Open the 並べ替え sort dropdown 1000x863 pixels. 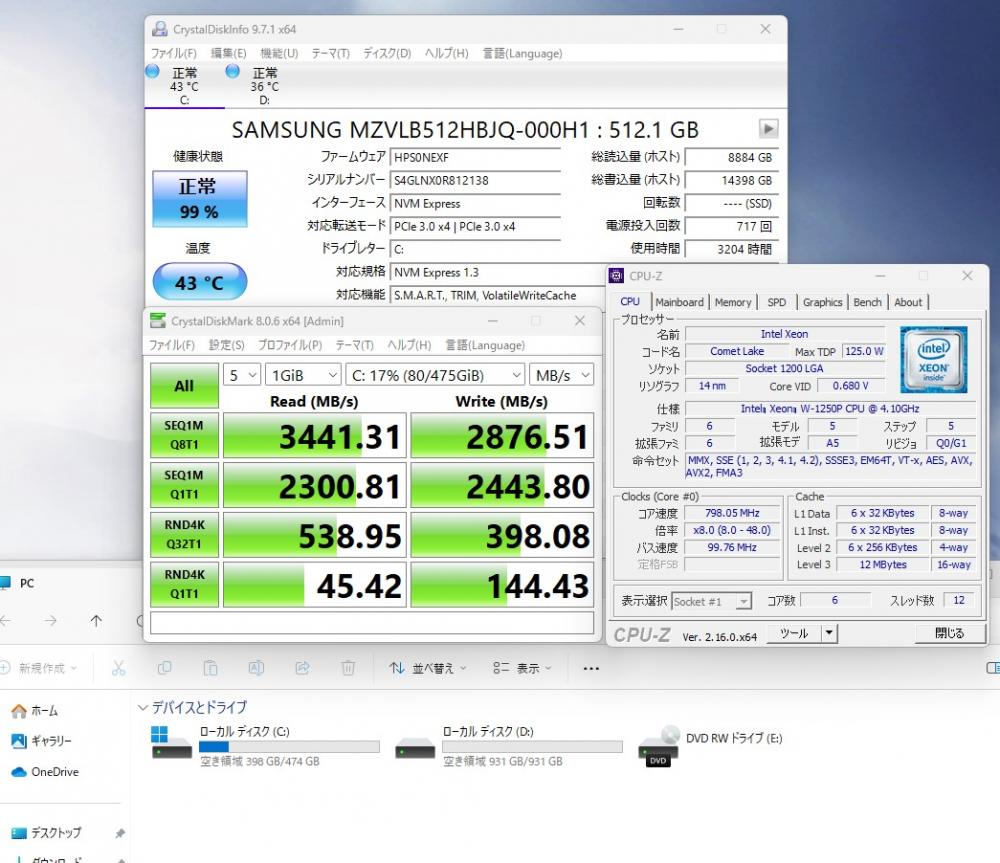coord(428,668)
